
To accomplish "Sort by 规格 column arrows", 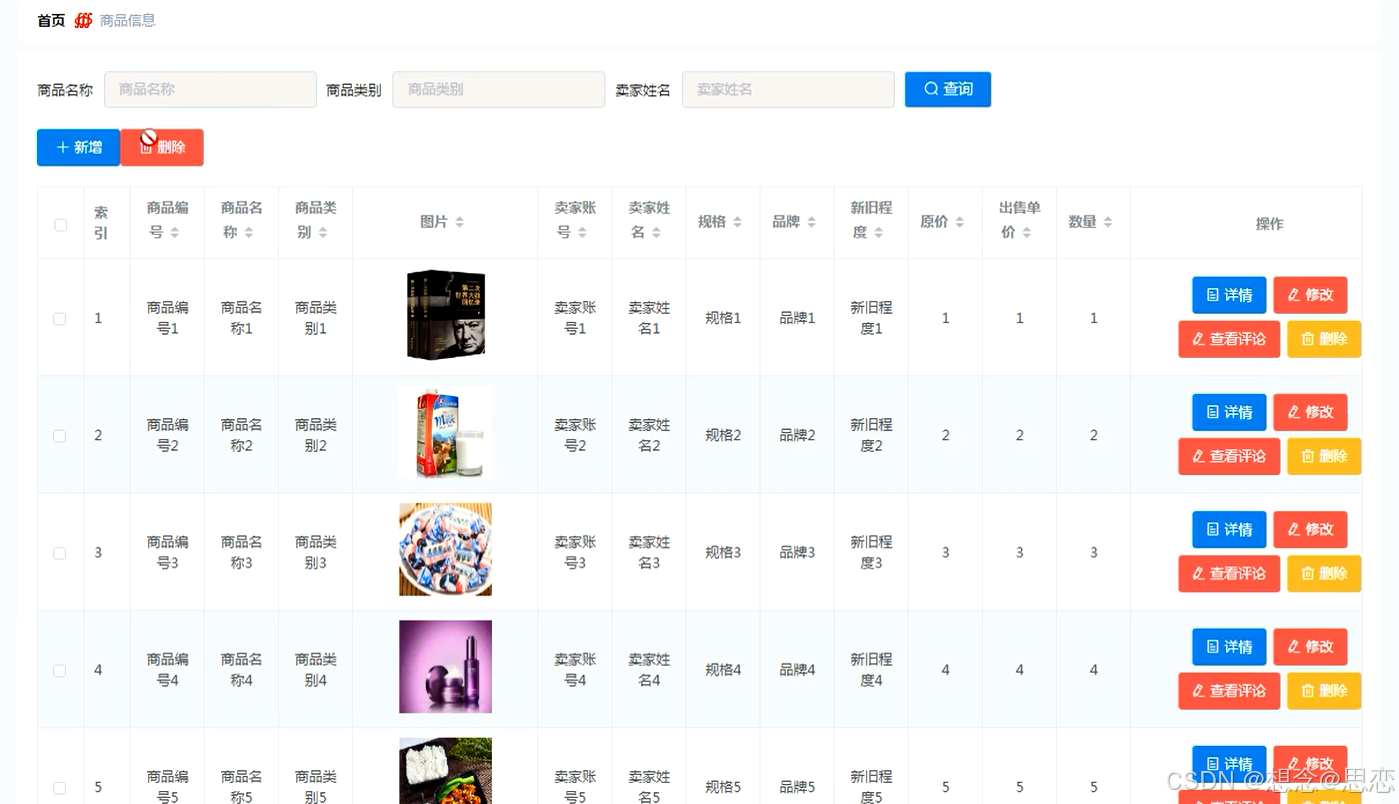I will tap(737, 222).
